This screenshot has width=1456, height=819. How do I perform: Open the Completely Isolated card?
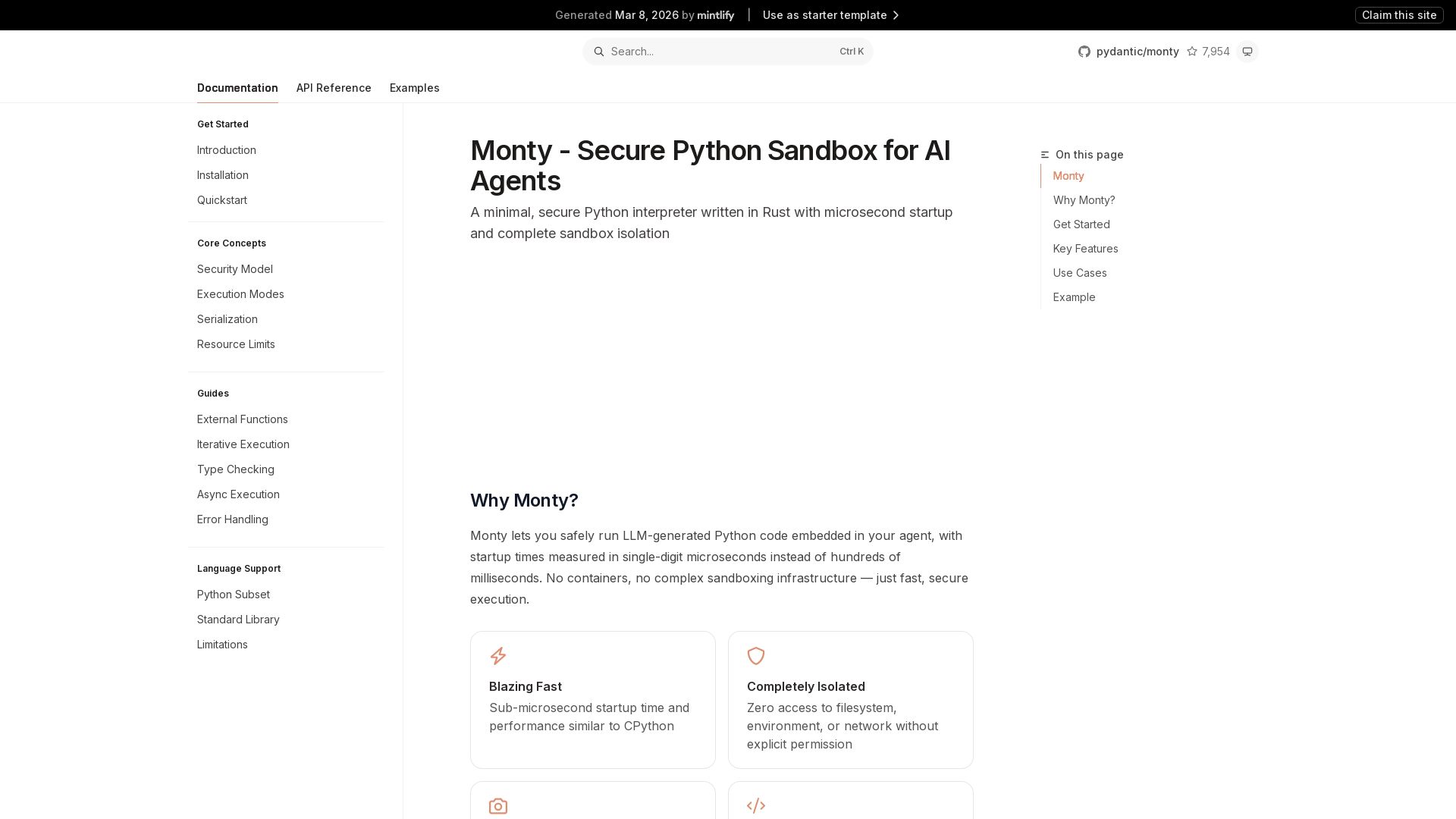851,700
